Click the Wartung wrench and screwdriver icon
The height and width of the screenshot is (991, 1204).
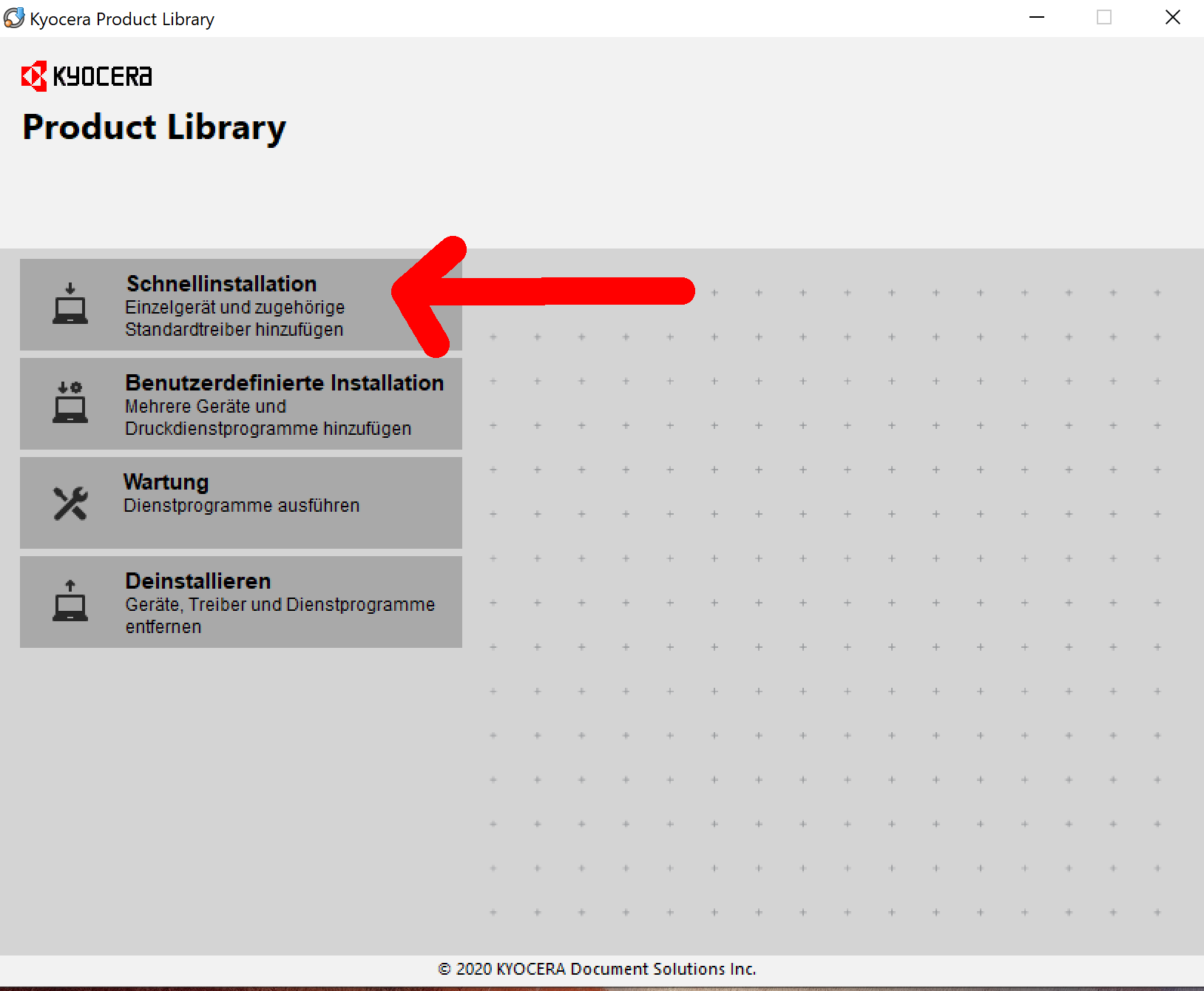click(70, 503)
